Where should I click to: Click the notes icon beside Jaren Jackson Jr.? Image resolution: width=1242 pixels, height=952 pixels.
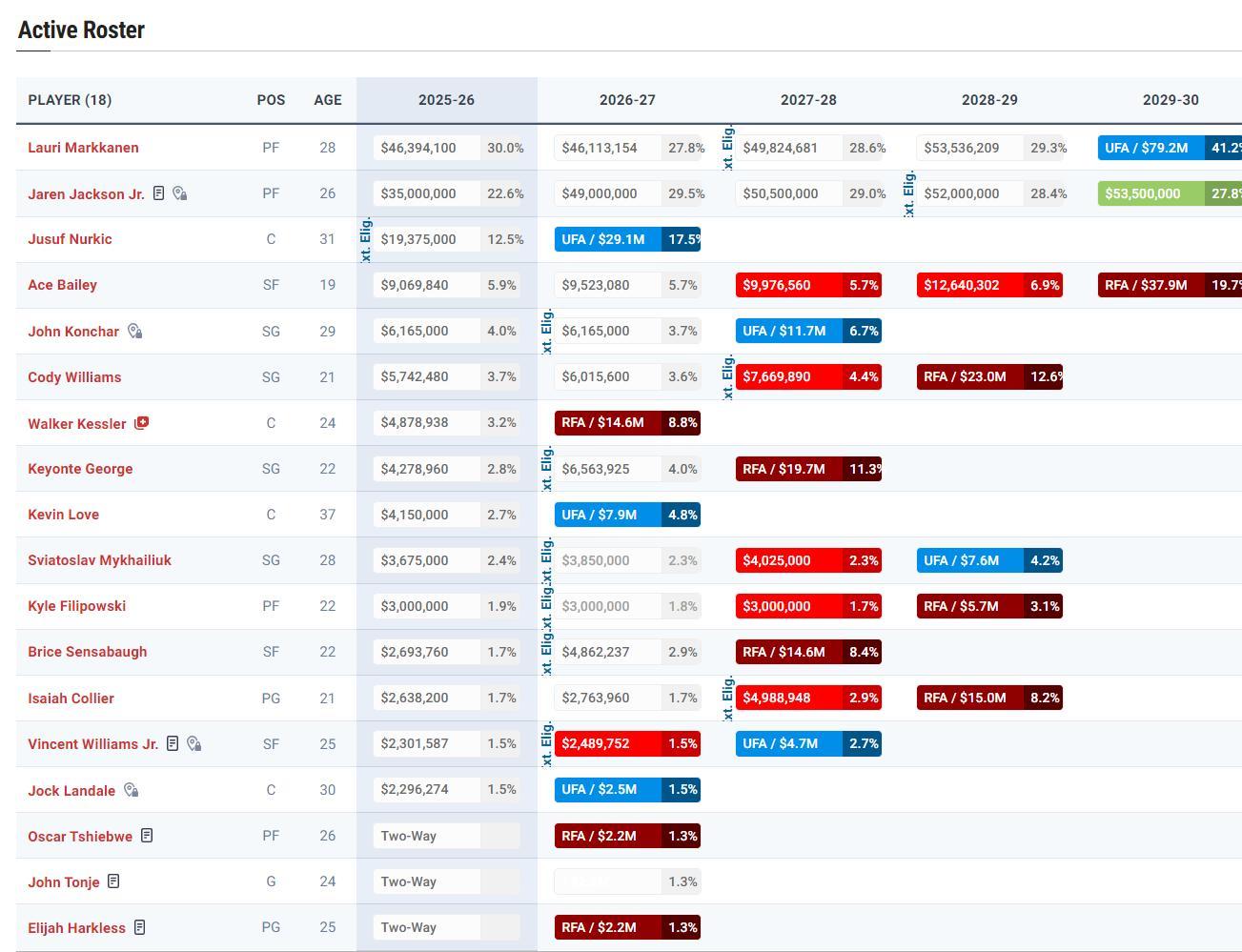159,193
